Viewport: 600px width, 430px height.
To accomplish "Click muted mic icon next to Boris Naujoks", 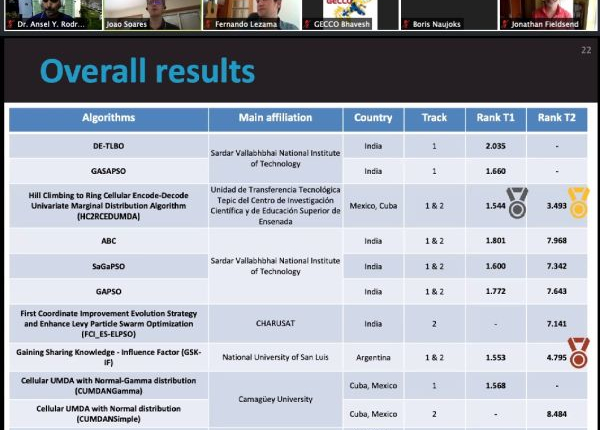I will point(406,24).
